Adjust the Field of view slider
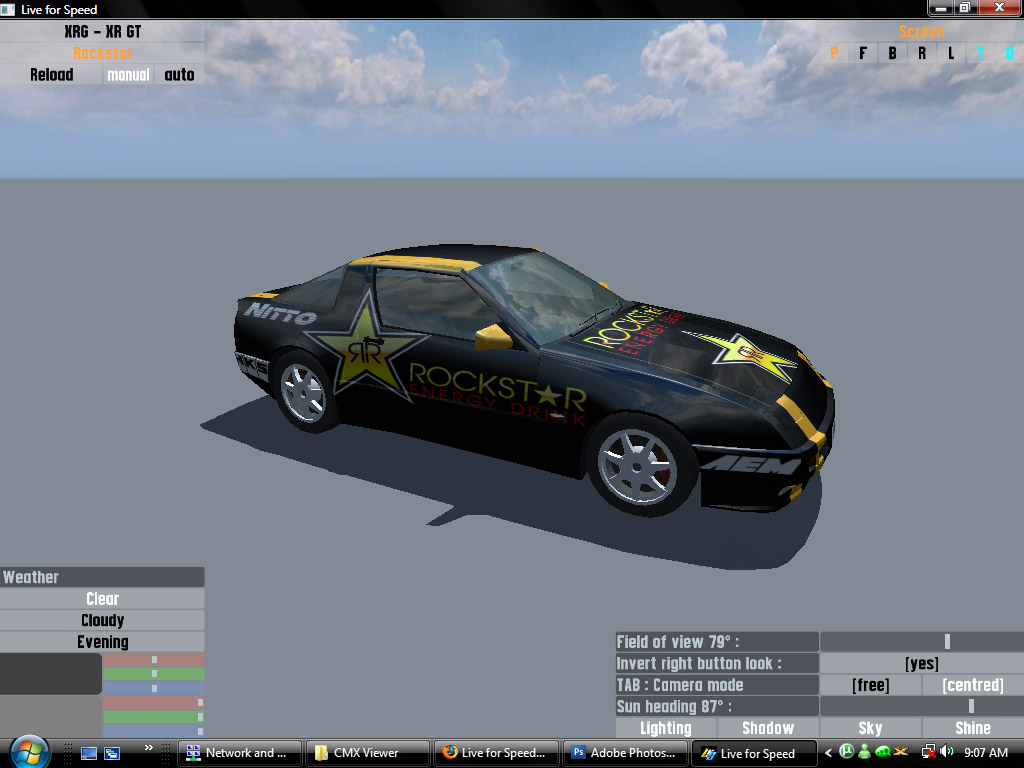Image resolution: width=1024 pixels, height=768 pixels. [x=921, y=641]
